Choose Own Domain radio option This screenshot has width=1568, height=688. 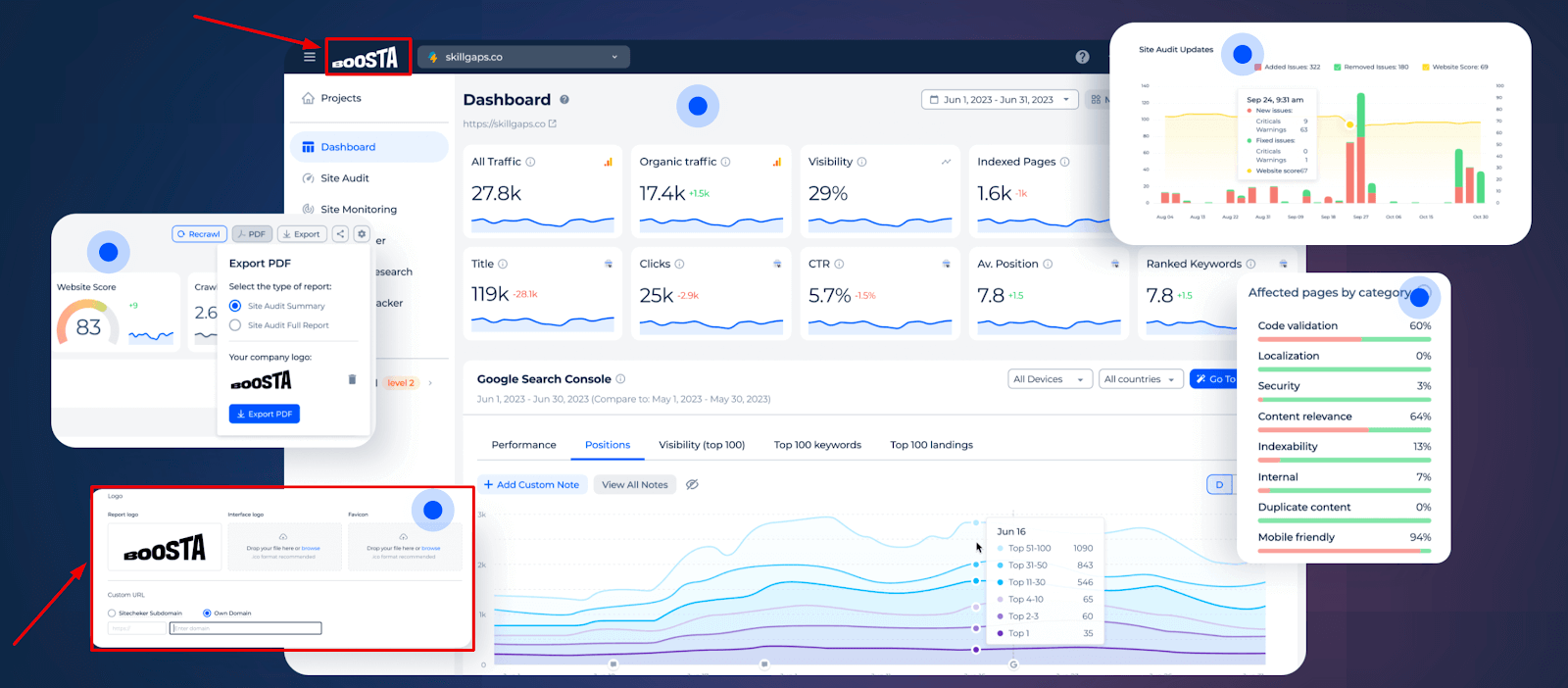pos(207,614)
